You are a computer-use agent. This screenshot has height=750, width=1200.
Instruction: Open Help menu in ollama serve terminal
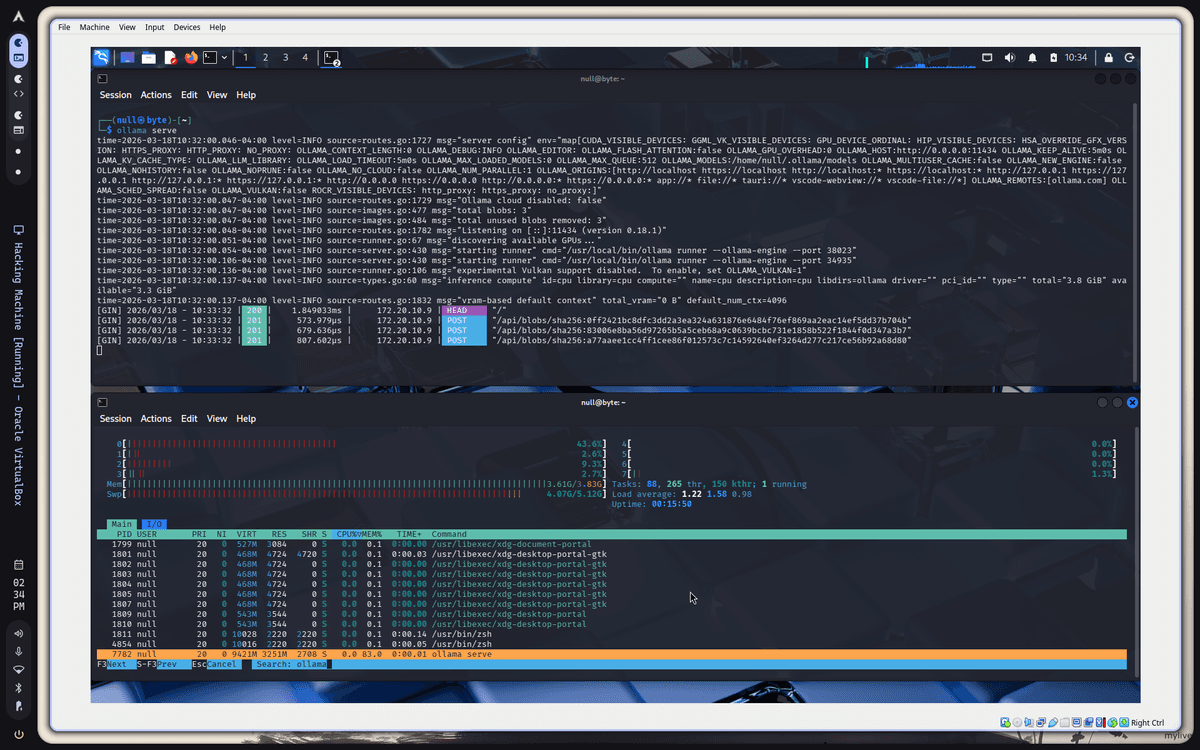click(x=246, y=95)
